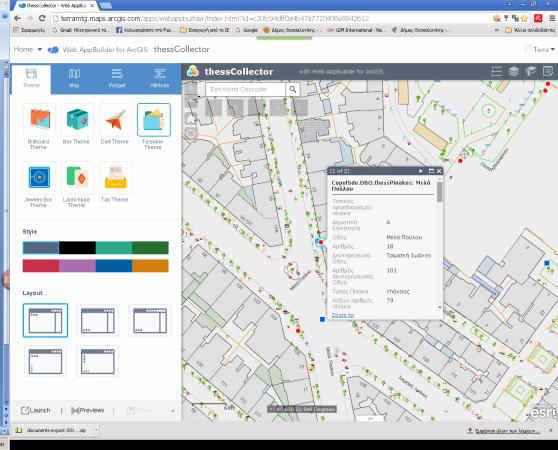Image resolution: width=558 pixels, height=450 pixels.
Task: Open the Layer List widget icon
Action: (514, 72)
